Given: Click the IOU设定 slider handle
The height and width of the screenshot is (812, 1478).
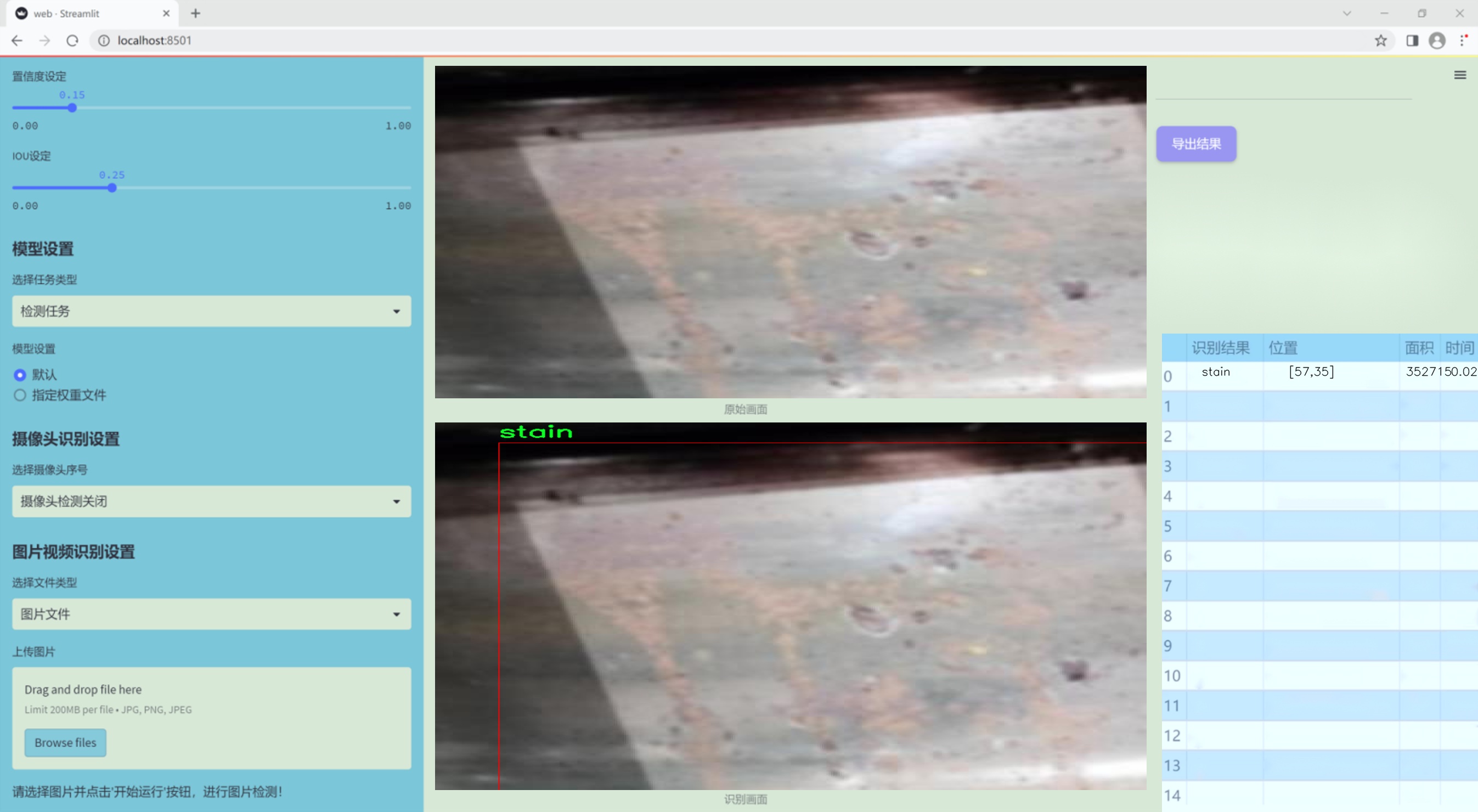Looking at the screenshot, I should 112,188.
